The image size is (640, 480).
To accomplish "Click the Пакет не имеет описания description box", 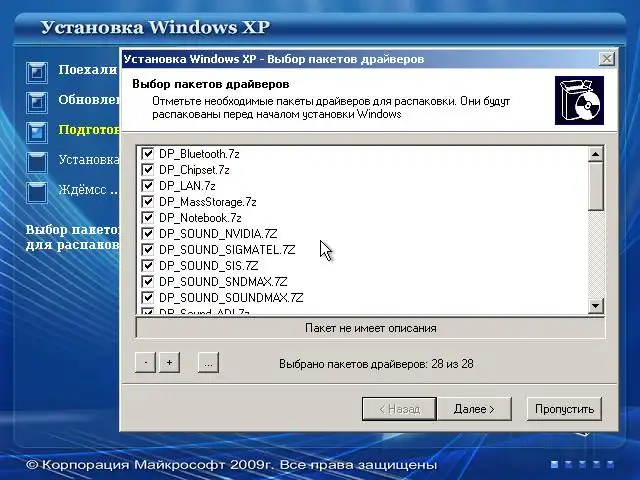I will pyautogui.click(x=370, y=328).
